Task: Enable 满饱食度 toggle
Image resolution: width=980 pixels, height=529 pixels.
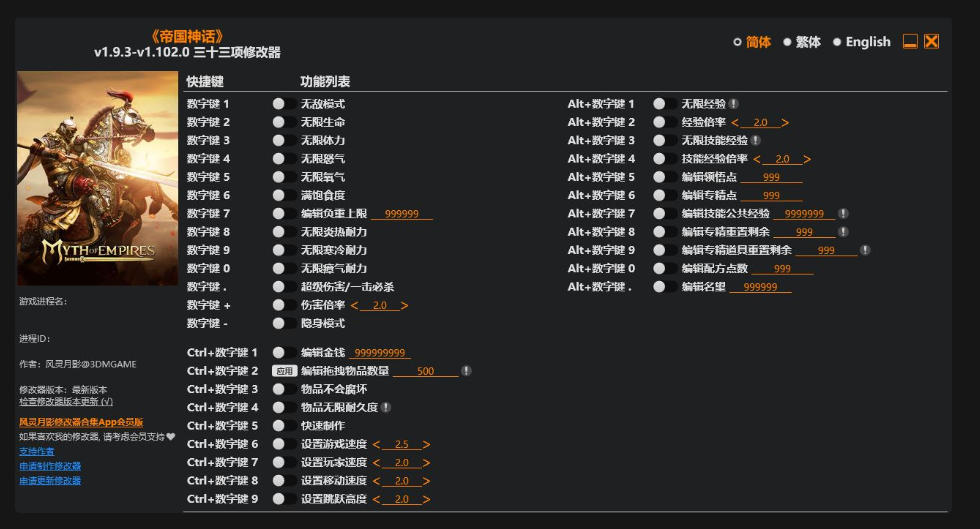Action: 284,195
